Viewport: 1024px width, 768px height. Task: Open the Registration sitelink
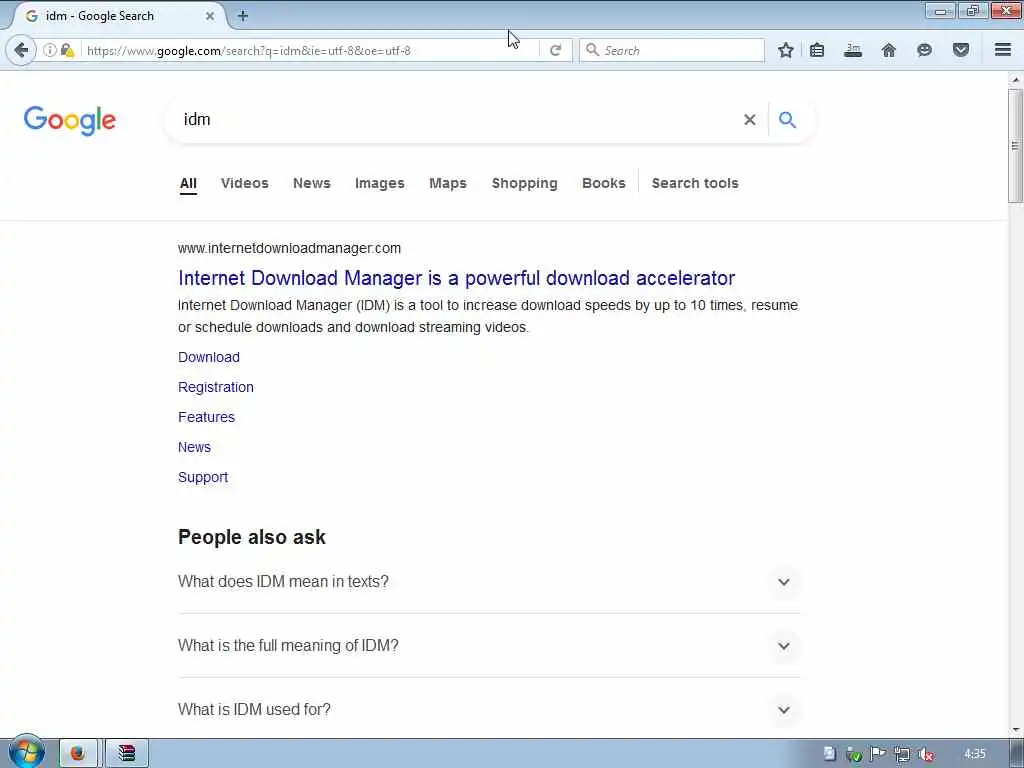216,387
